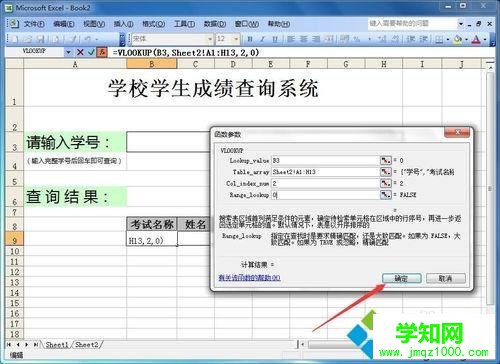Open the Fill Color dropdown arrow
The image size is (500, 364).
[466, 39]
